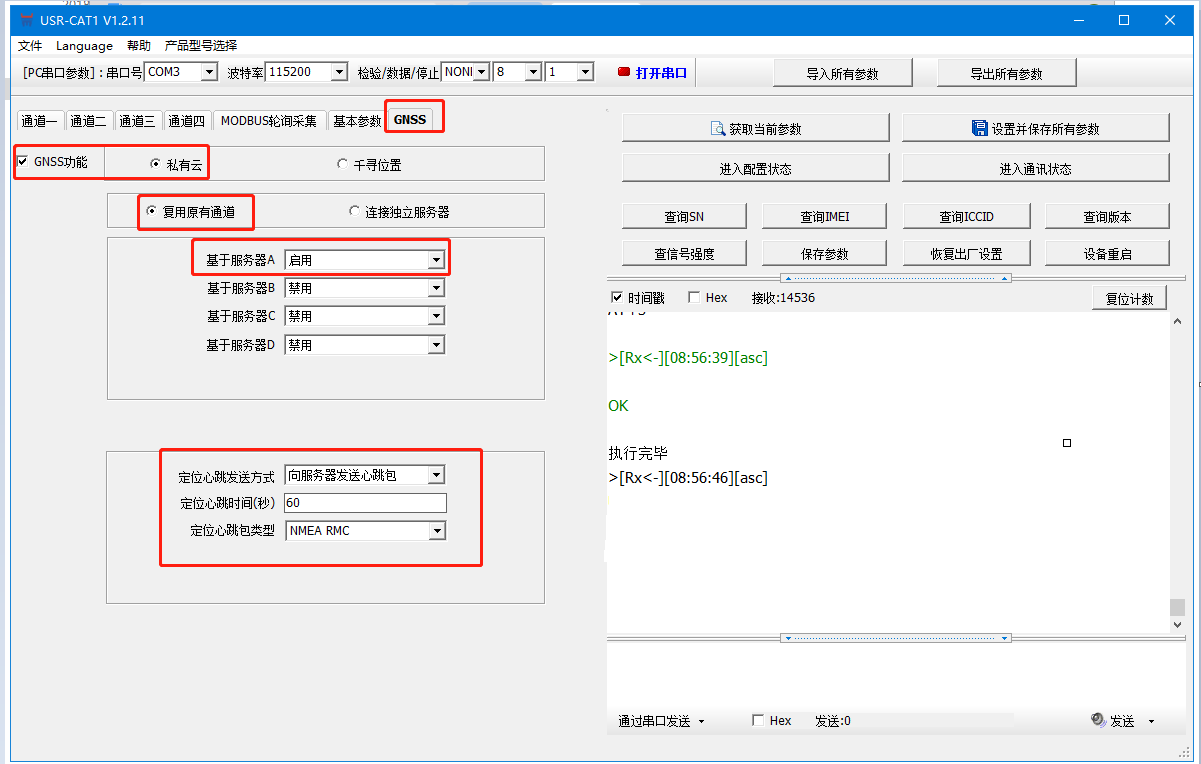The width and height of the screenshot is (1201, 764).
Task: Click the red serial port status indicator icon
Action: pyautogui.click(x=624, y=72)
